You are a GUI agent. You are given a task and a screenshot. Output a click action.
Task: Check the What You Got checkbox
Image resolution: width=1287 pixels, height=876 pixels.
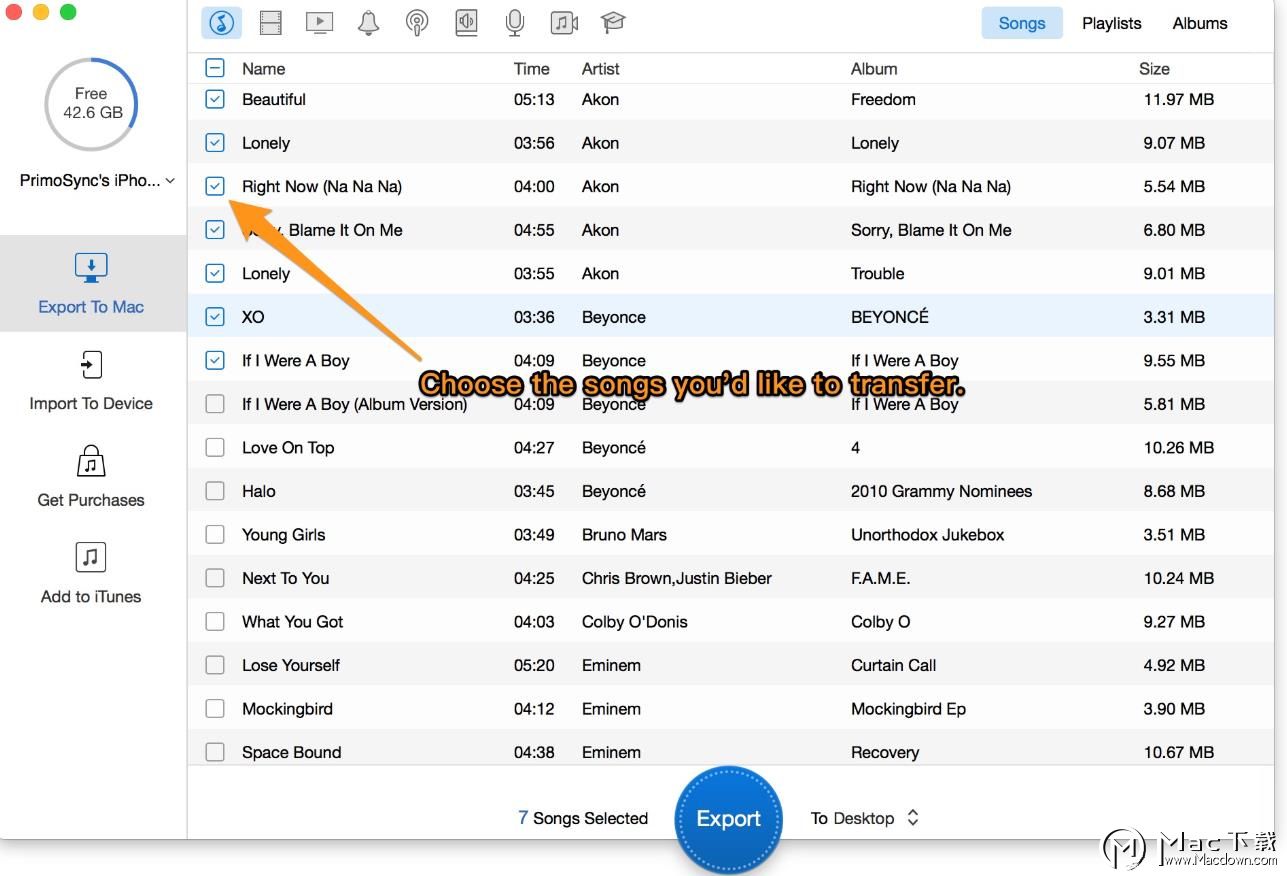[215, 622]
